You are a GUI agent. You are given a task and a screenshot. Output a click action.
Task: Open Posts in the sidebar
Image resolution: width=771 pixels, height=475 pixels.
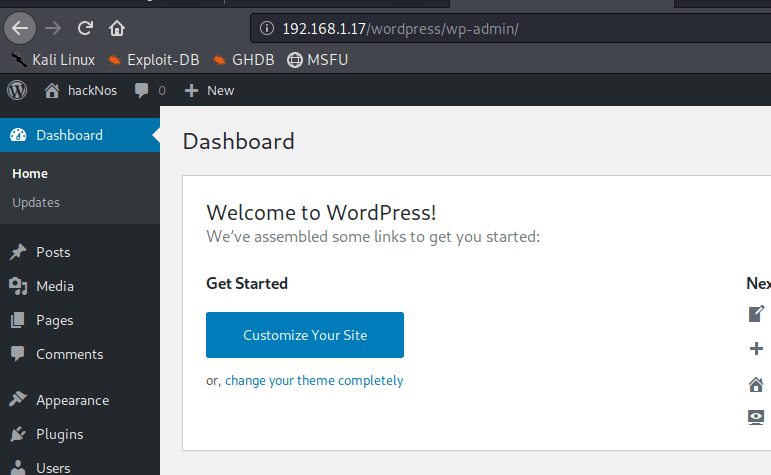point(80,252)
